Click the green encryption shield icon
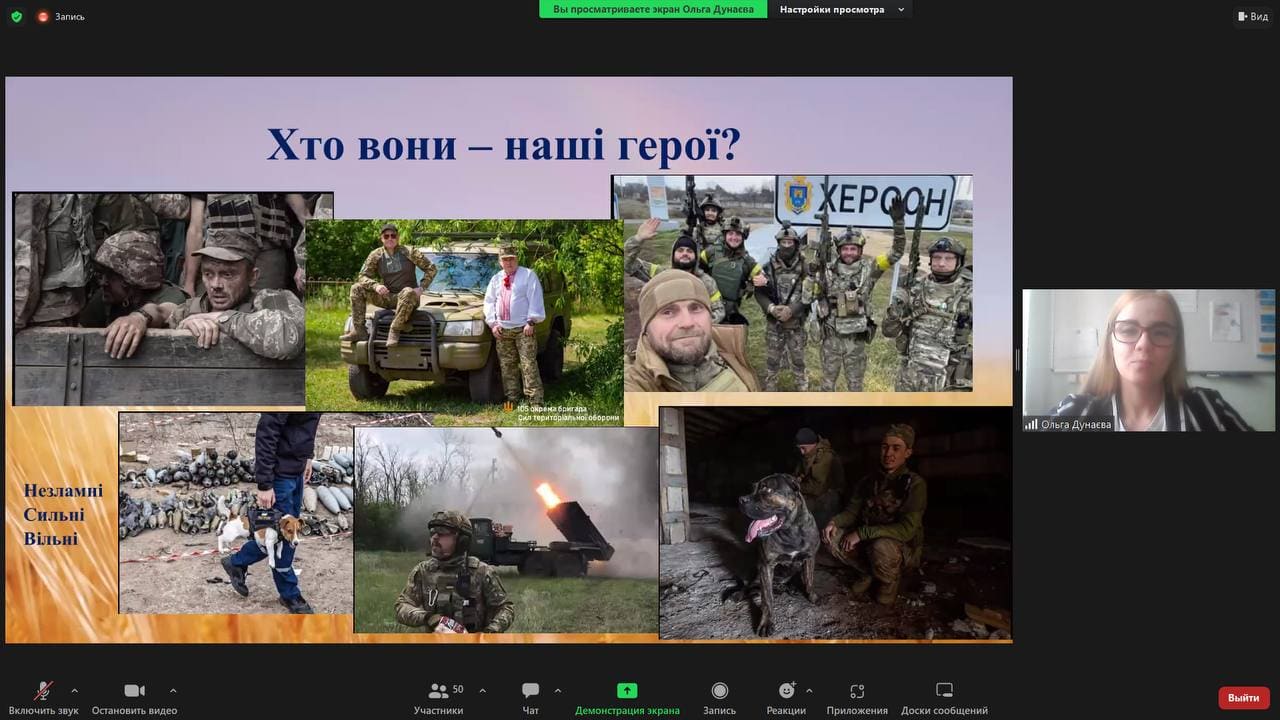 coord(16,16)
